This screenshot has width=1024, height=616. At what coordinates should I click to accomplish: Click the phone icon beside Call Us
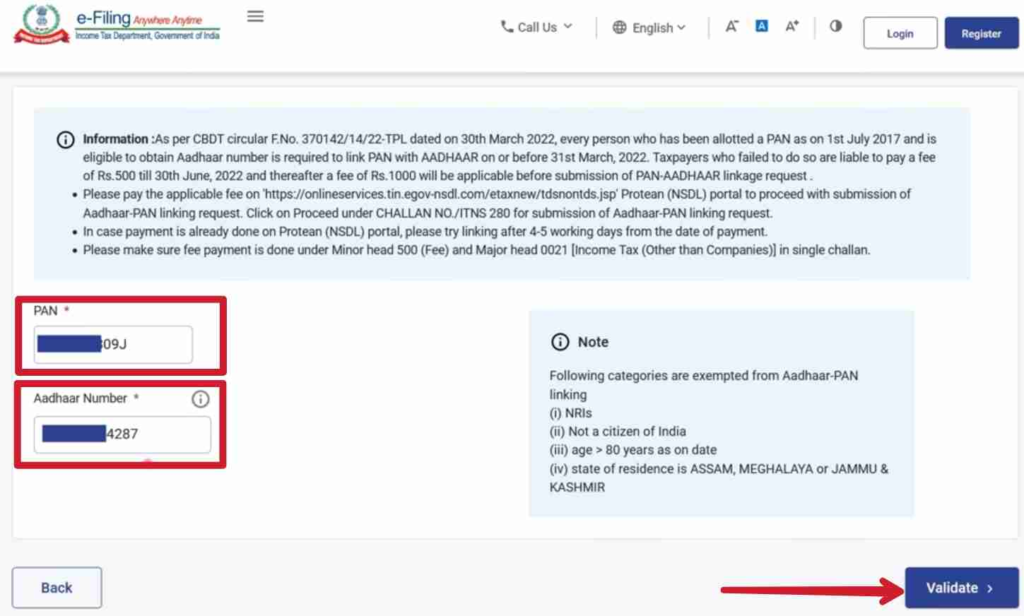click(x=507, y=27)
